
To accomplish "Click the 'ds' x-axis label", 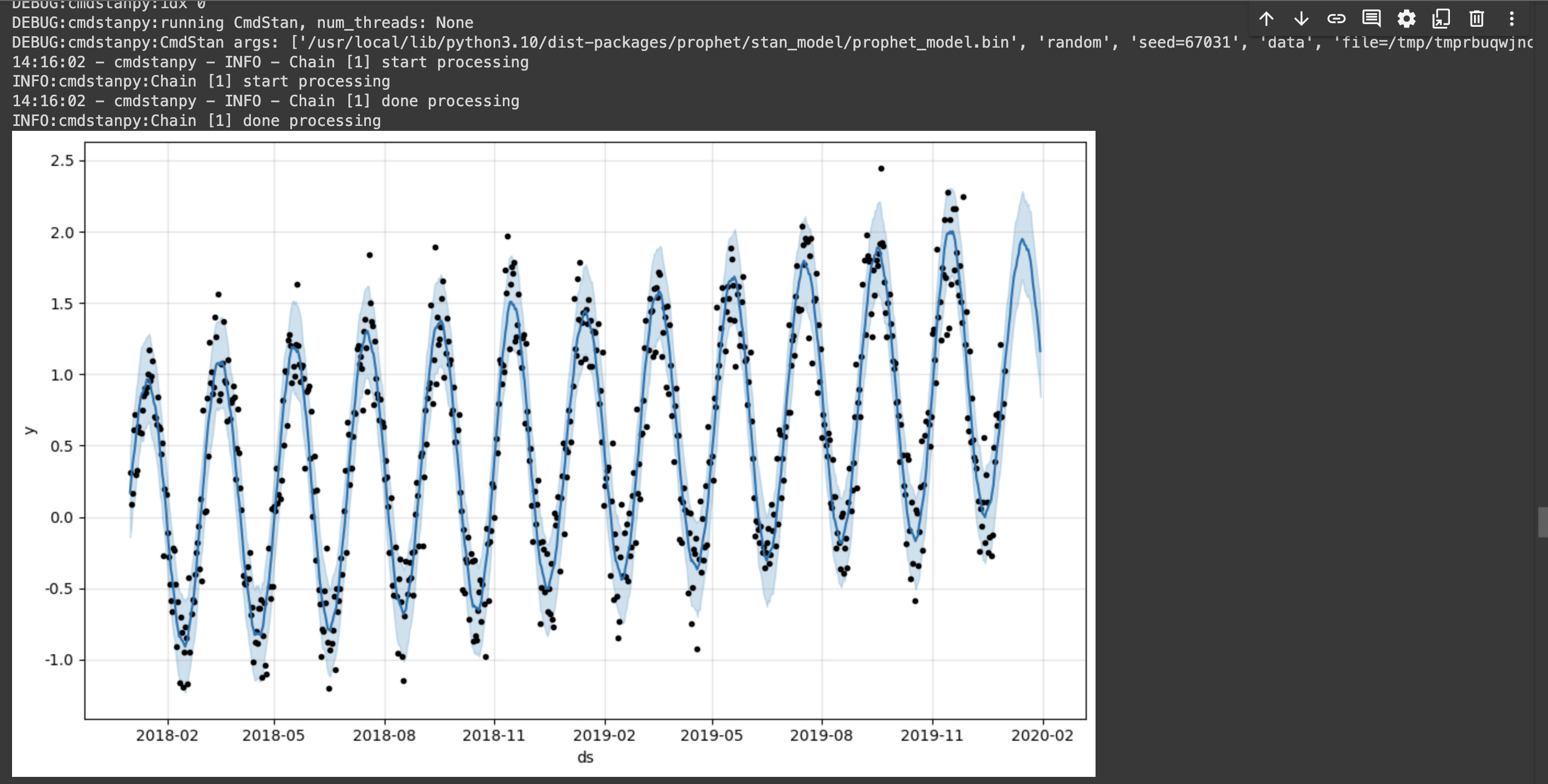I will tap(584, 757).
